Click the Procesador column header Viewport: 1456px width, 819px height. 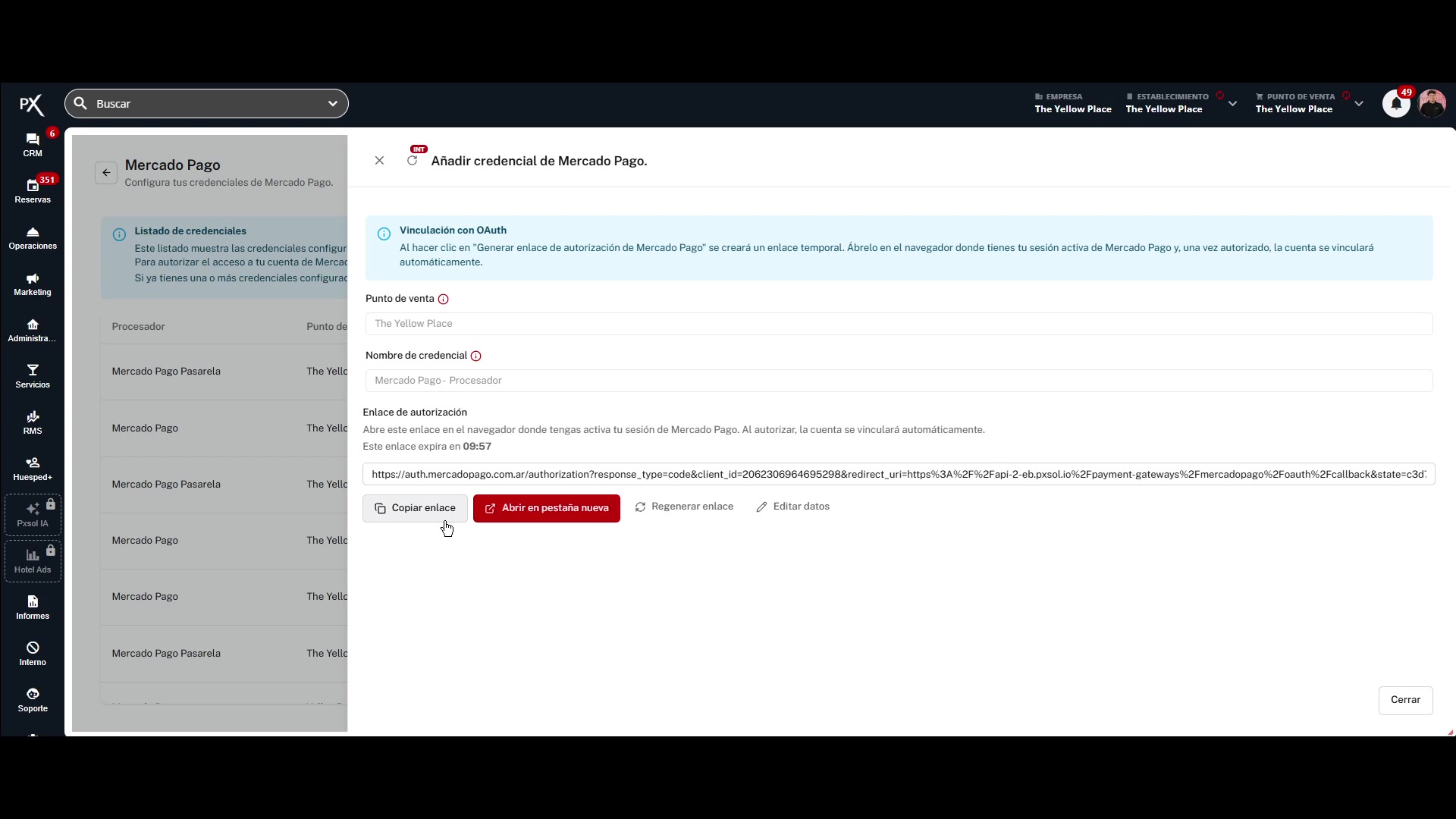click(138, 327)
